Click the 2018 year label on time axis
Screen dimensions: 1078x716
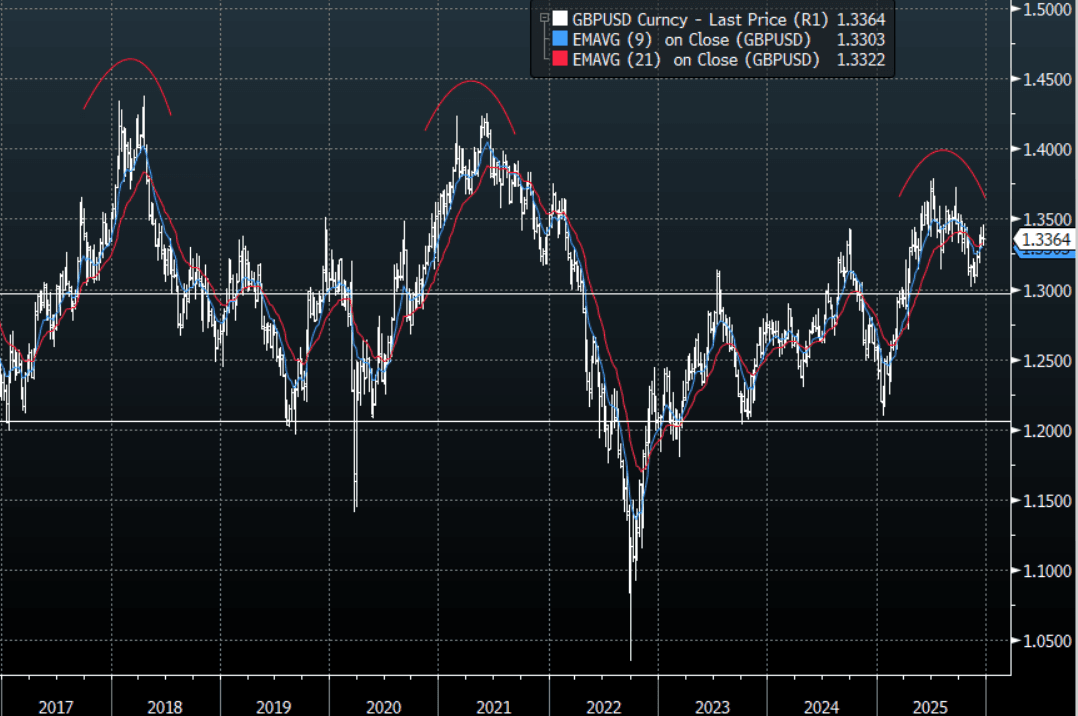point(165,706)
